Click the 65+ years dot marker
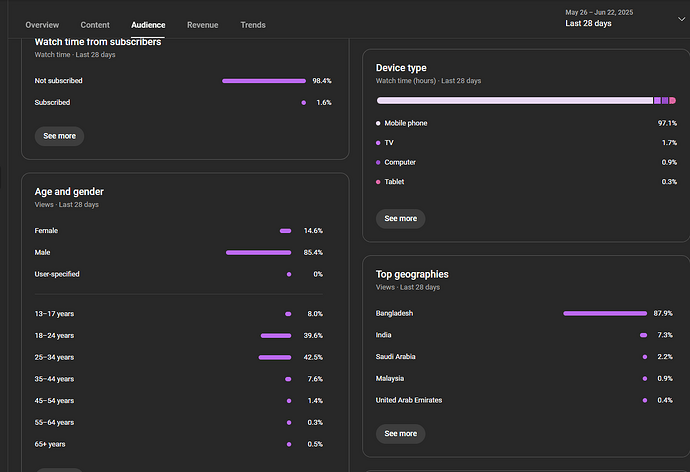Viewport: 690px width, 472px height. tap(289, 445)
